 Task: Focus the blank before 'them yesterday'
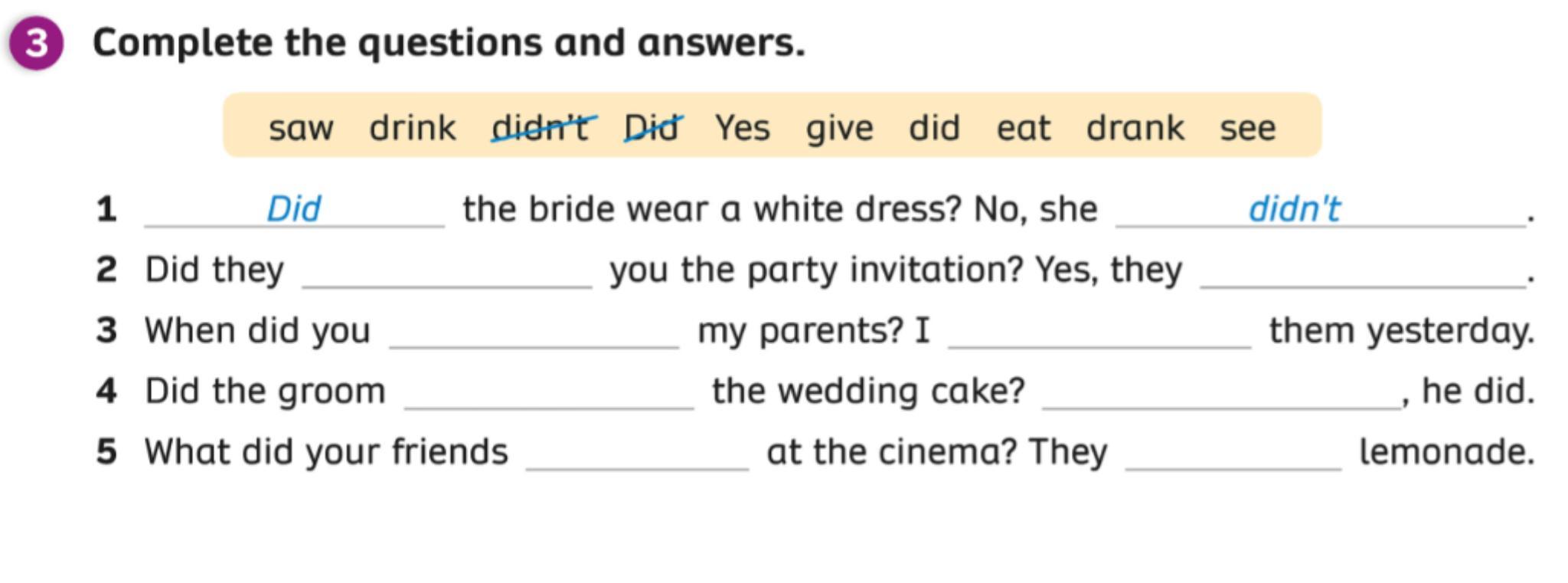[1099, 334]
